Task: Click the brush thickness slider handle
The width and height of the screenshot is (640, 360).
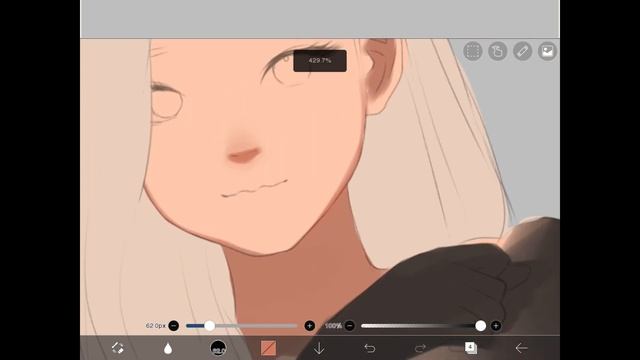Action: click(x=209, y=326)
